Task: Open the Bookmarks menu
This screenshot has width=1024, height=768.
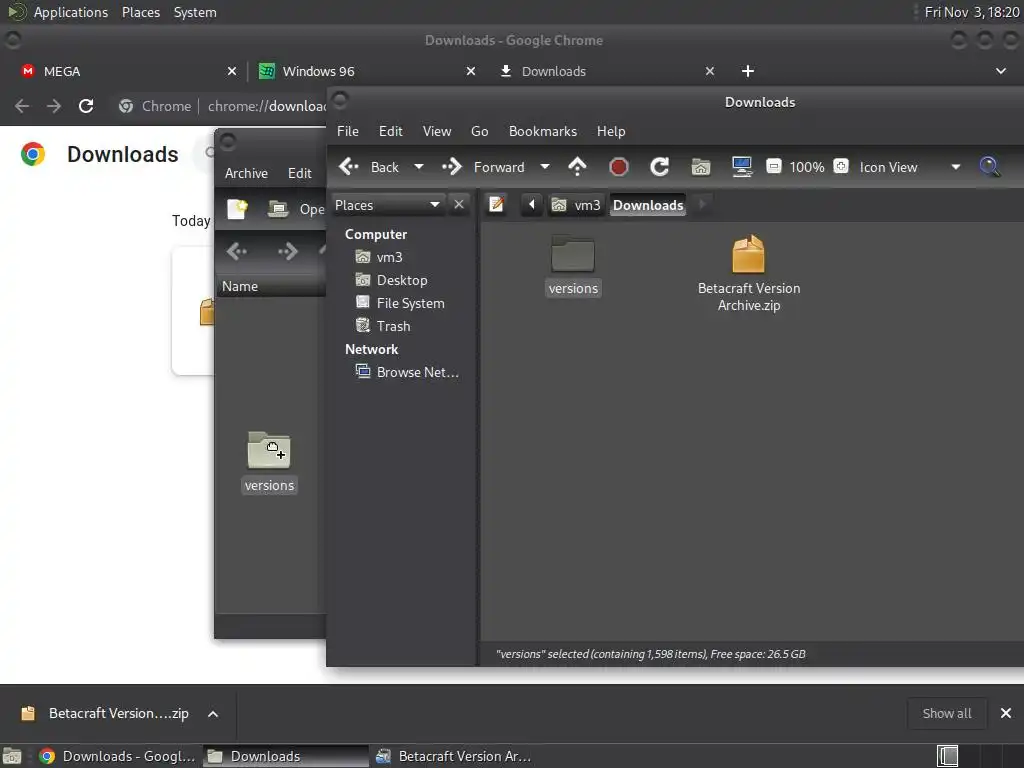Action: (543, 131)
